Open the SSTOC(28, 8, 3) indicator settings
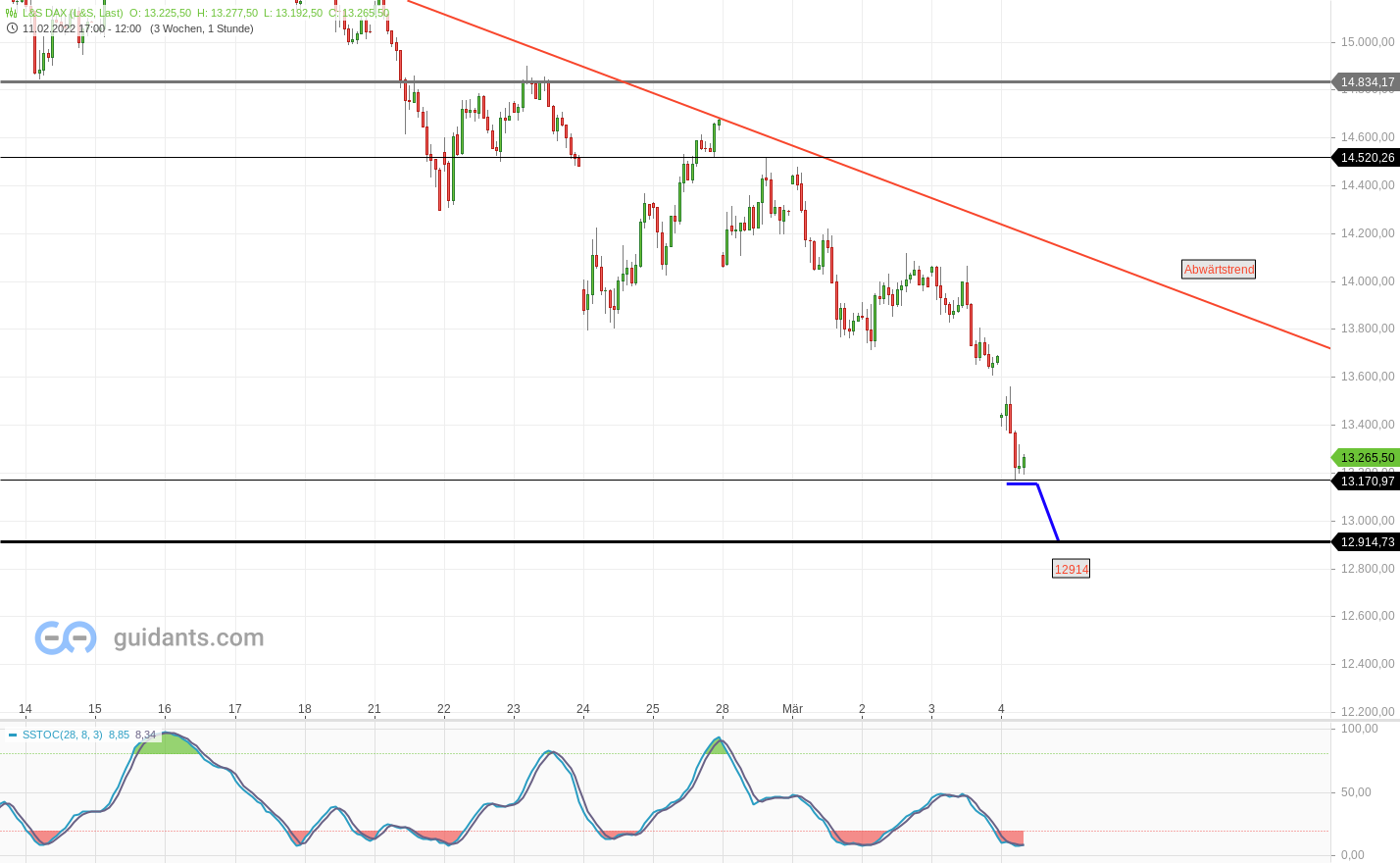This screenshot has width=1400, height=863. point(63,734)
